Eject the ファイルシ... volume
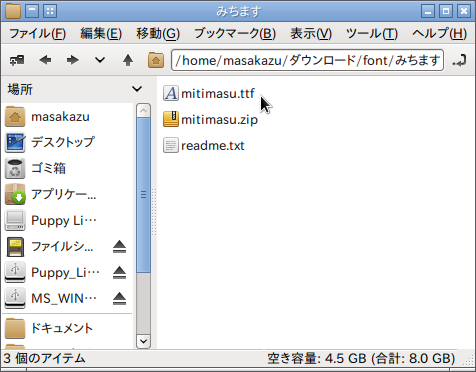The width and height of the screenshot is (476, 372). click(x=119, y=247)
